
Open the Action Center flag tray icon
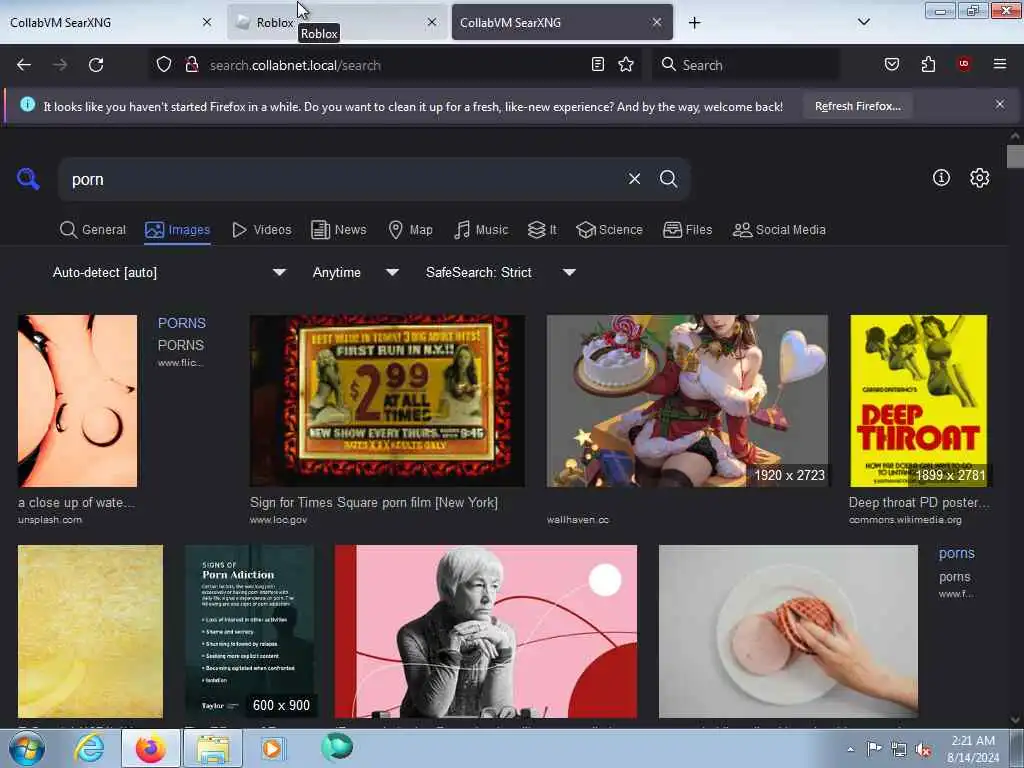(874, 749)
